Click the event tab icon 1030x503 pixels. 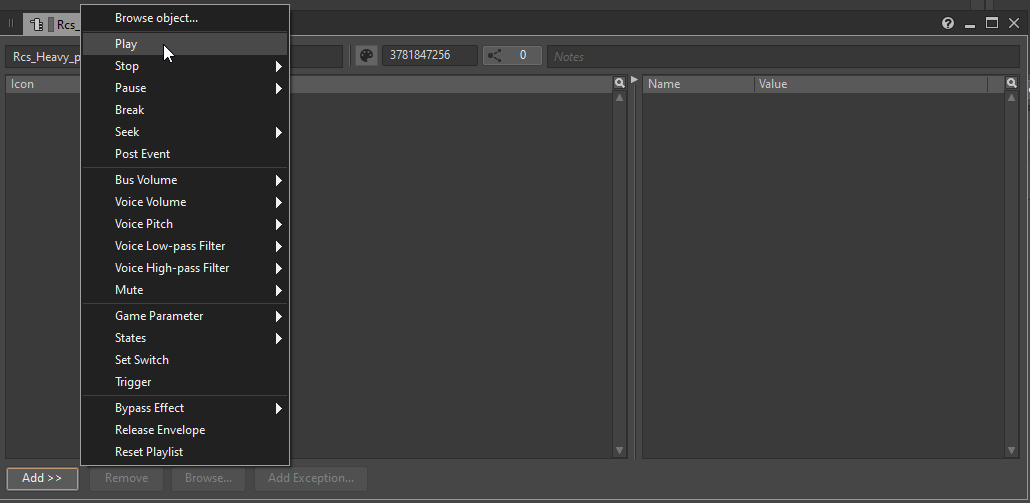pos(37,24)
